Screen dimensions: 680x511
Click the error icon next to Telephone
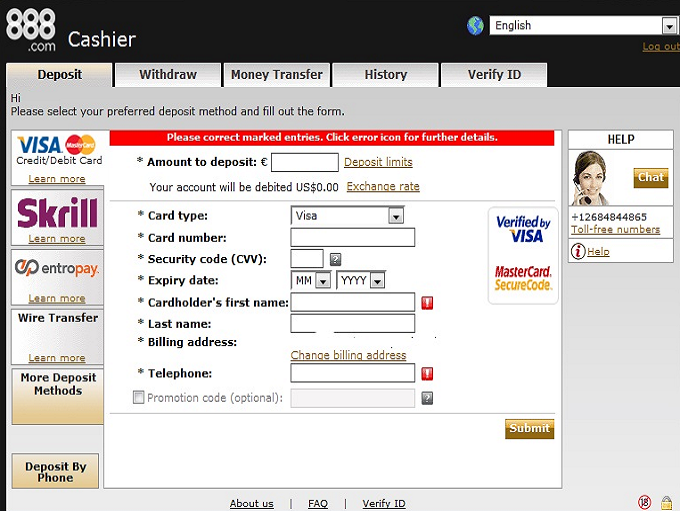tap(427, 373)
